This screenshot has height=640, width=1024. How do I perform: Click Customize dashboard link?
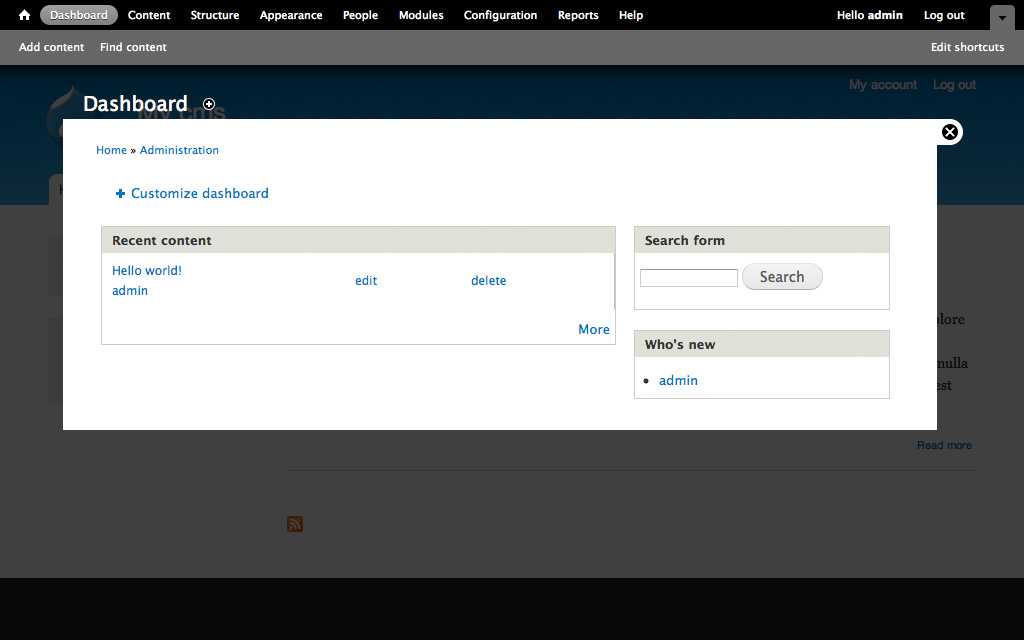(199, 194)
